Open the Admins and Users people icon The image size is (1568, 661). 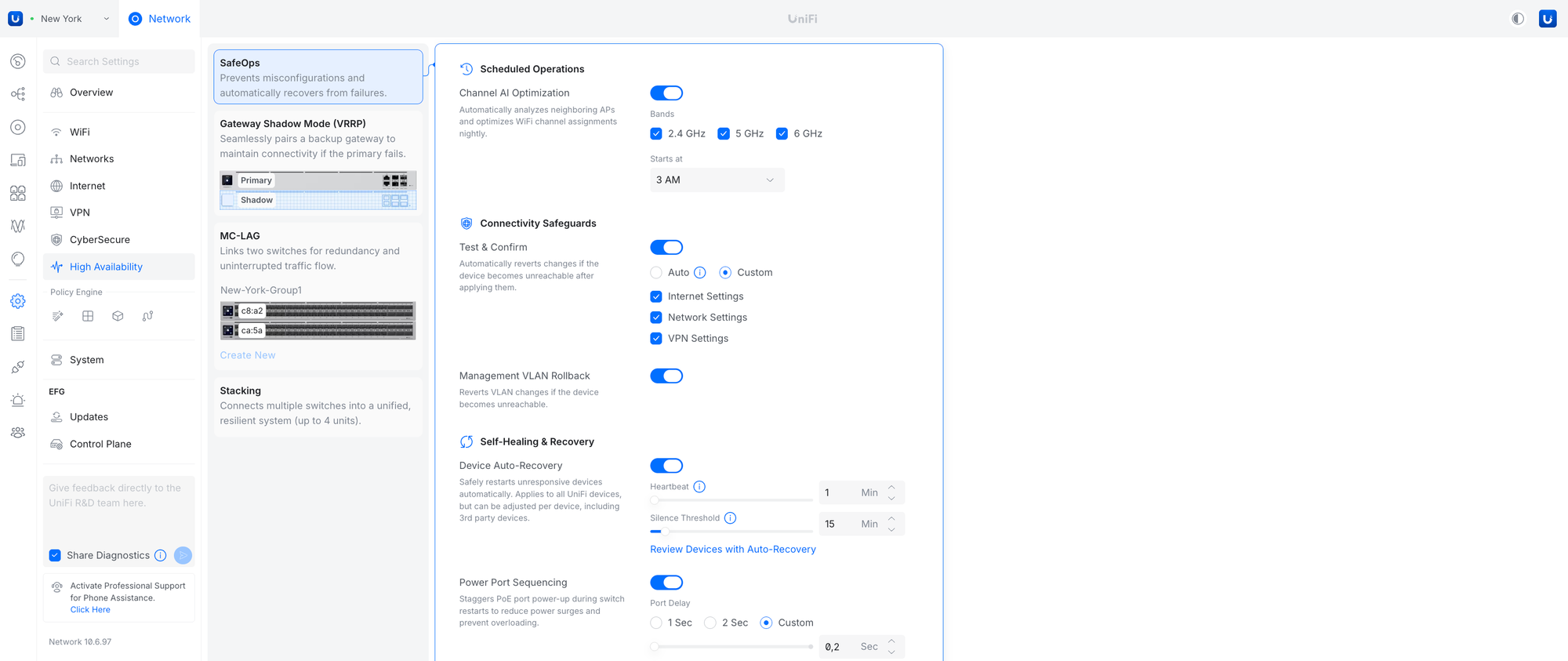[x=18, y=433]
